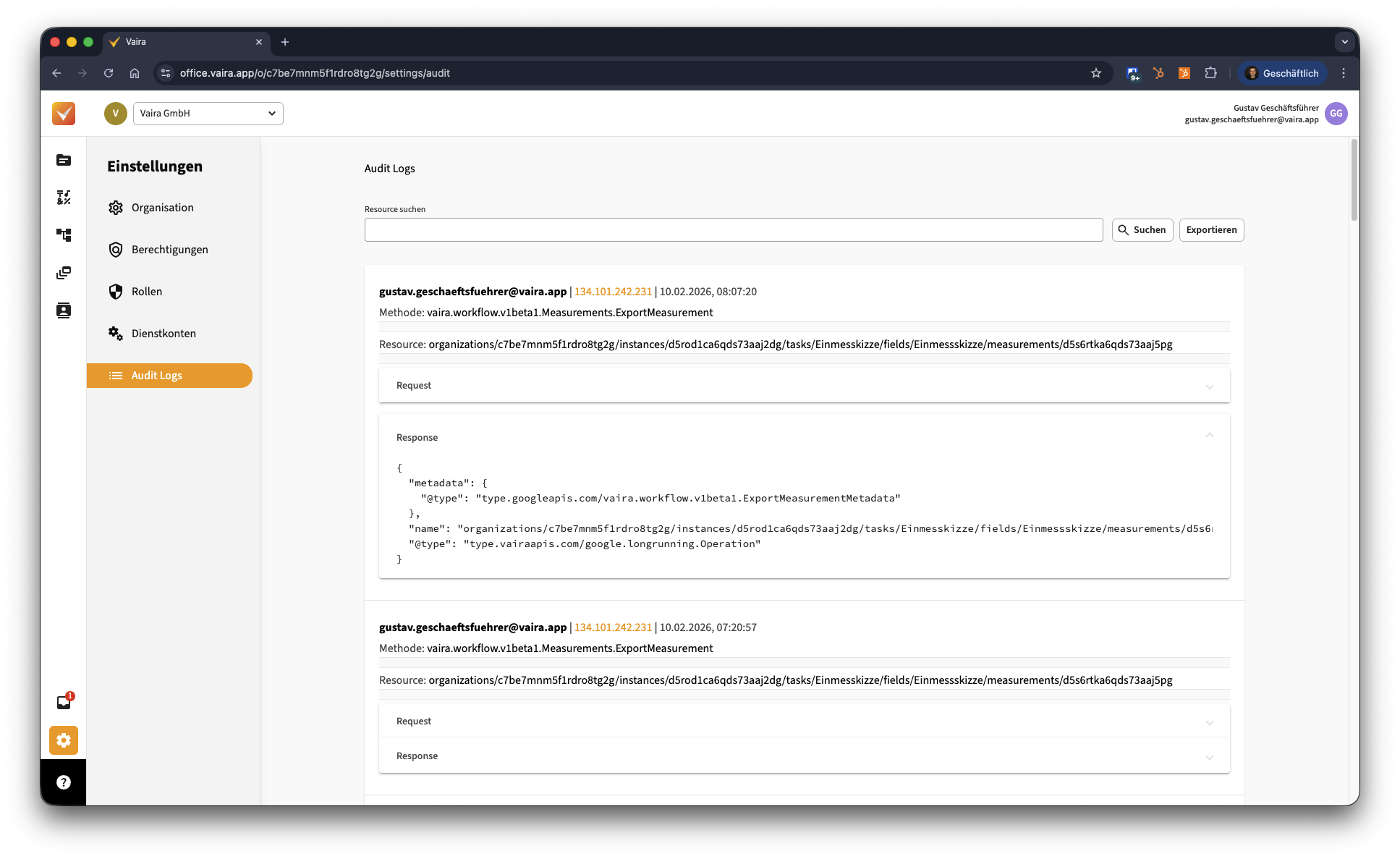This screenshot has height=859, width=1400.
Task: Click the Vaira logo icon
Action: pos(64,114)
